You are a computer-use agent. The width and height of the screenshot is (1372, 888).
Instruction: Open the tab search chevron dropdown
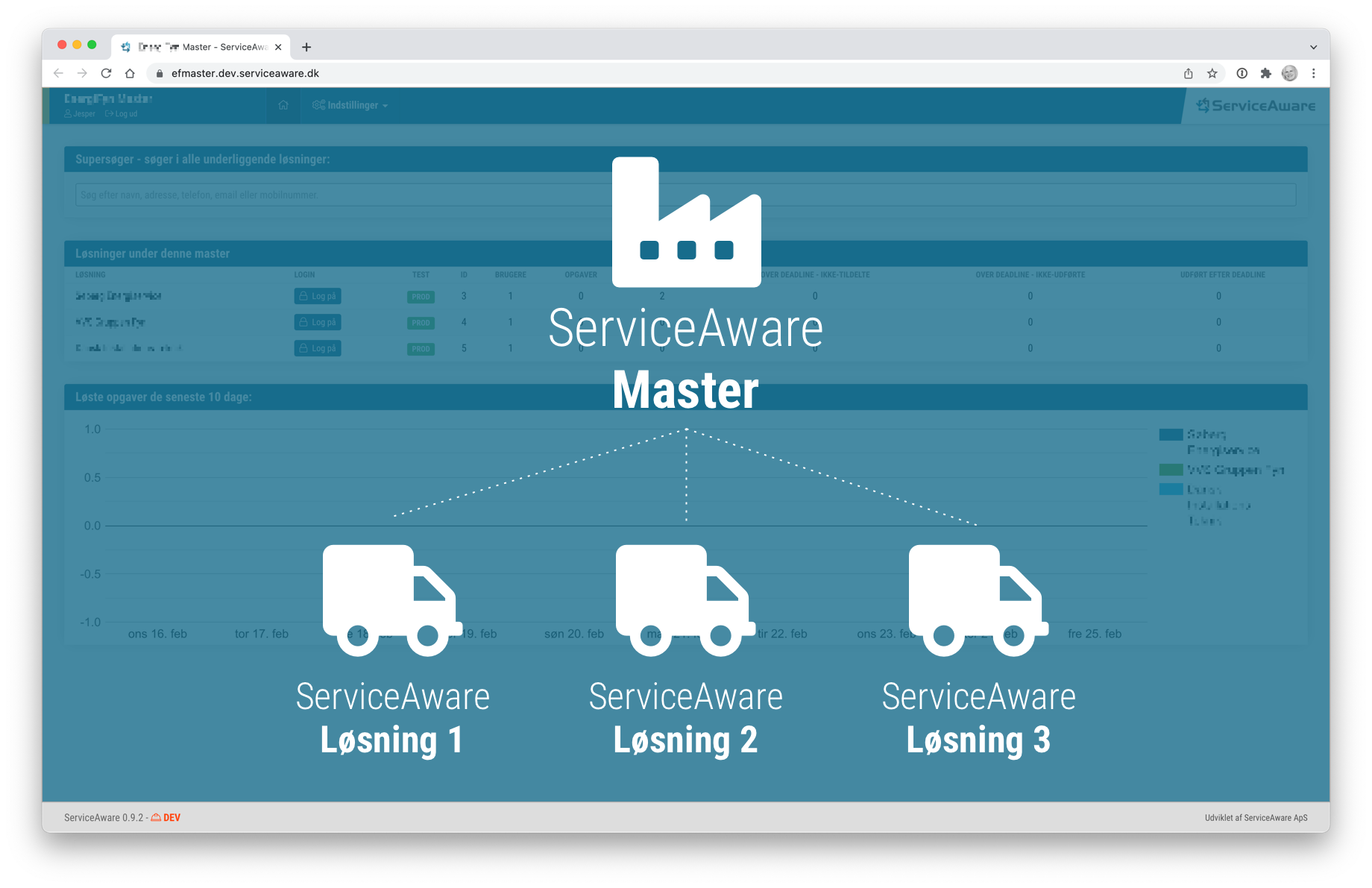point(1314,47)
